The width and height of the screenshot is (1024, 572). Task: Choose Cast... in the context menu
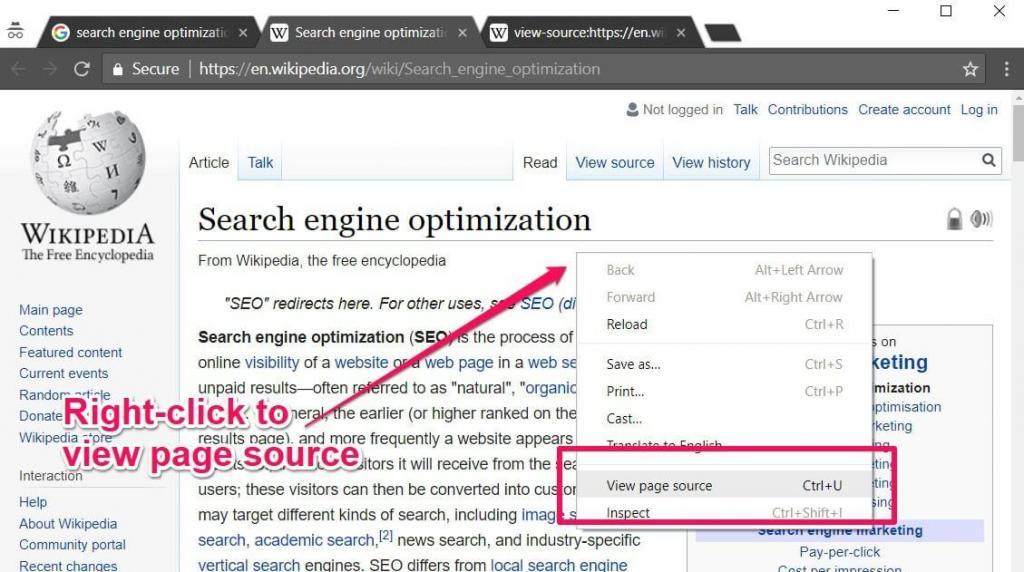click(724, 419)
